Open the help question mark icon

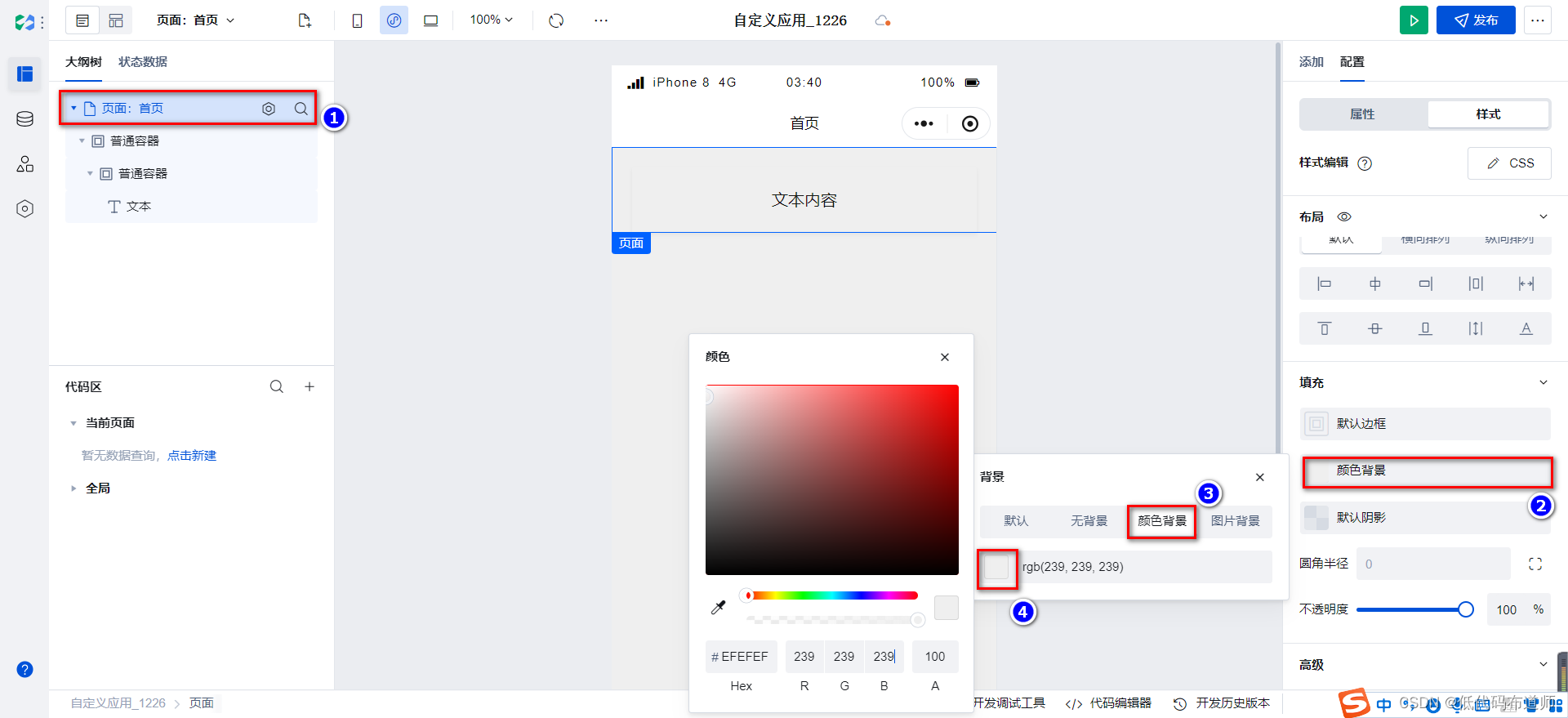pos(24,669)
